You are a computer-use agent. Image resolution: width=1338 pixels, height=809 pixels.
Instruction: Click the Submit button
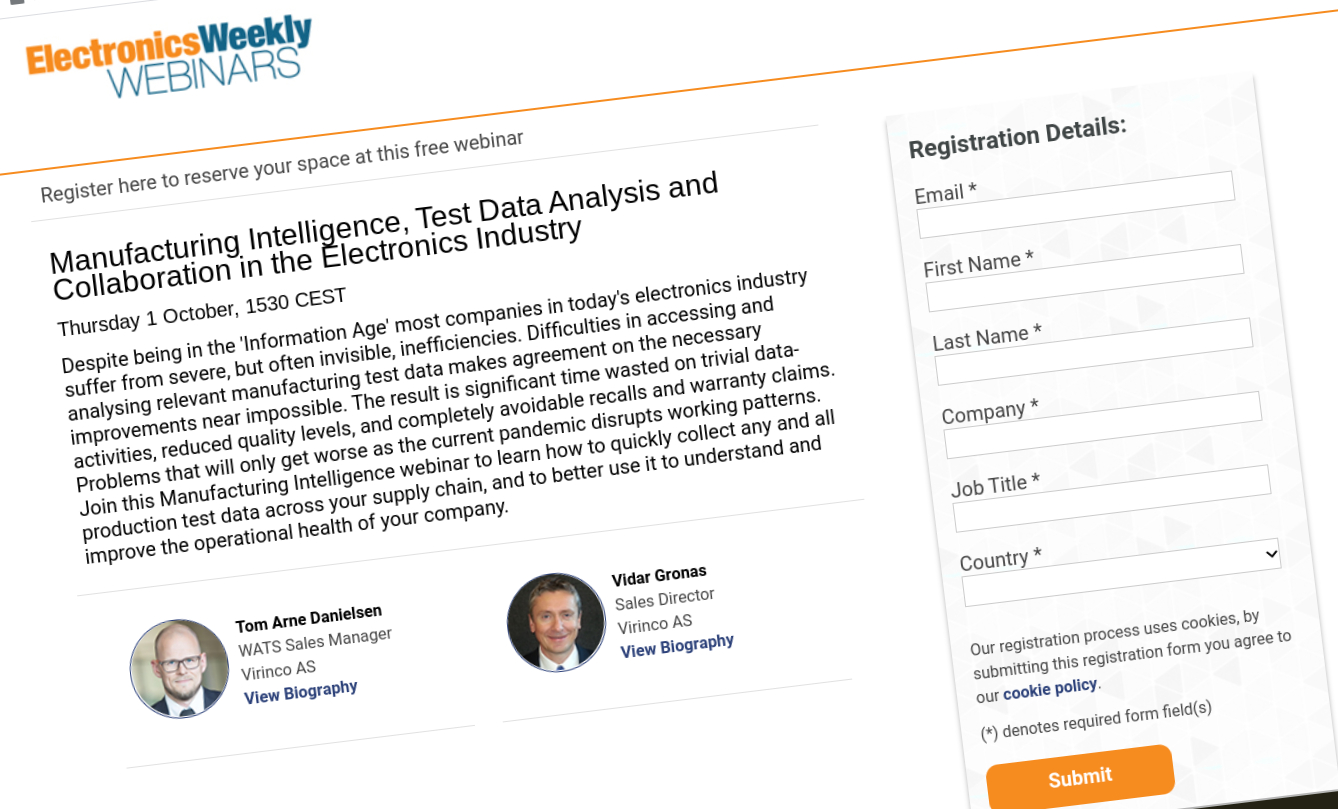click(1080, 775)
